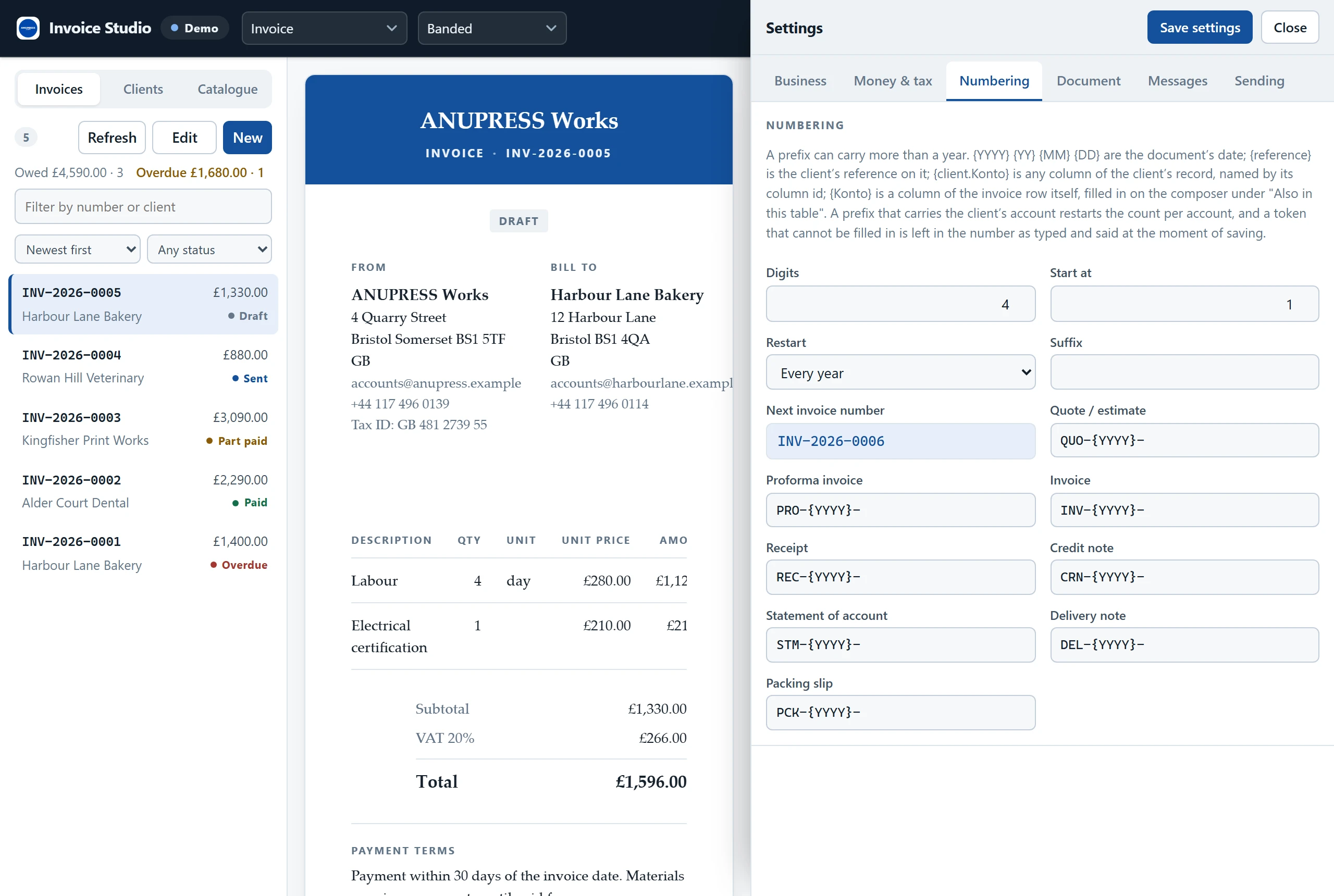Click the Invoice Studio logo icon
The image size is (1334, 896).
[28, 28]
